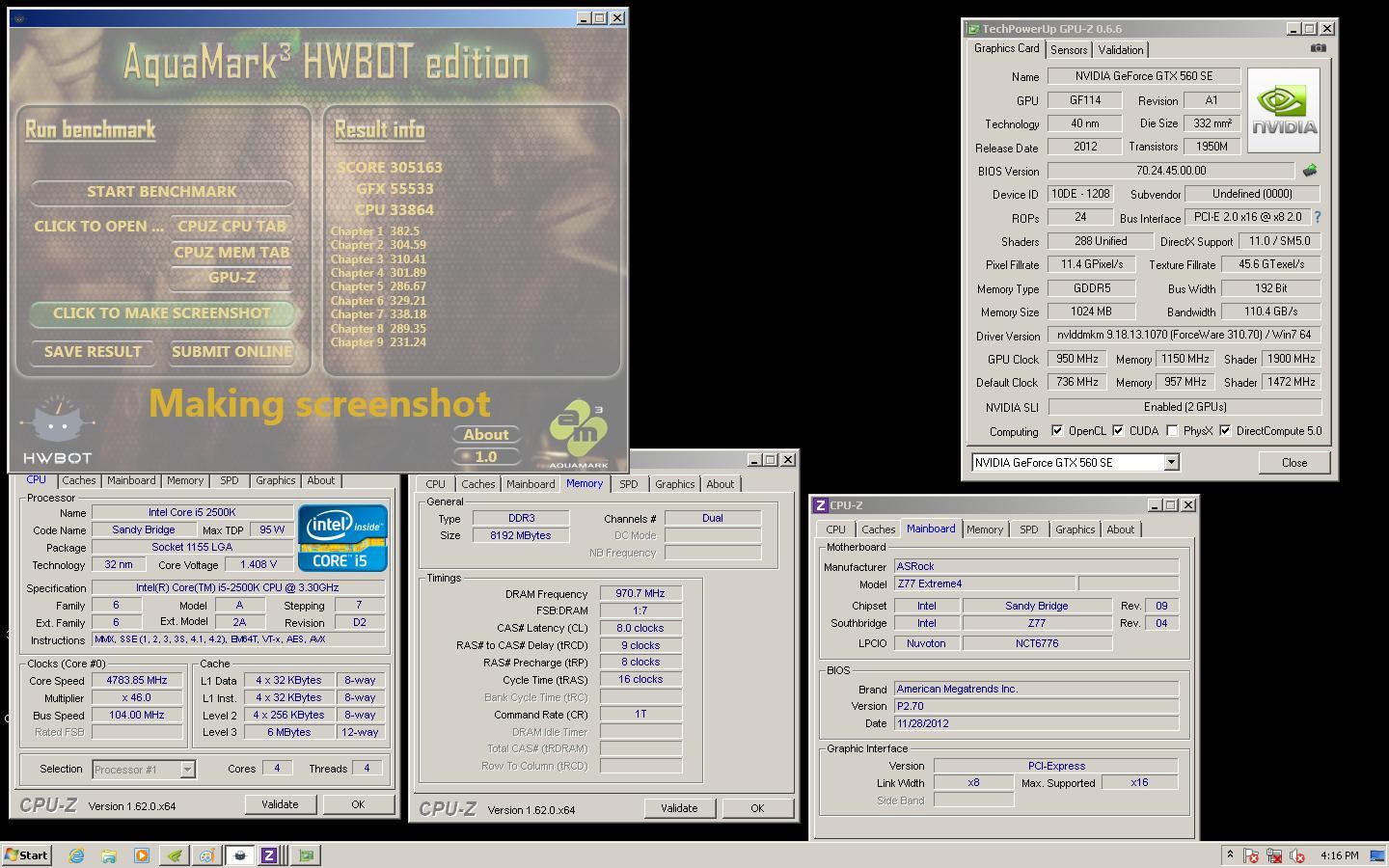
Task: Switch to the GPU-Z taskbar button
Action: [x=307, y=855]
